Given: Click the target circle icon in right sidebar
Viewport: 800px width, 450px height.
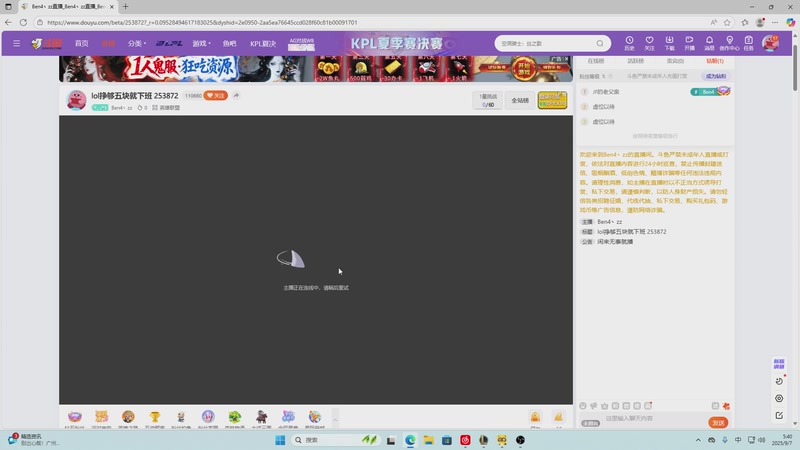Looking at the screenshot, I should 779,398.
